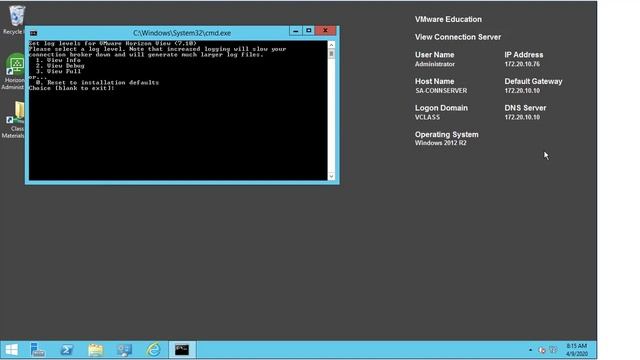Click the 'VMware Education' heading

pyautogui.click(x=448, y=19)
